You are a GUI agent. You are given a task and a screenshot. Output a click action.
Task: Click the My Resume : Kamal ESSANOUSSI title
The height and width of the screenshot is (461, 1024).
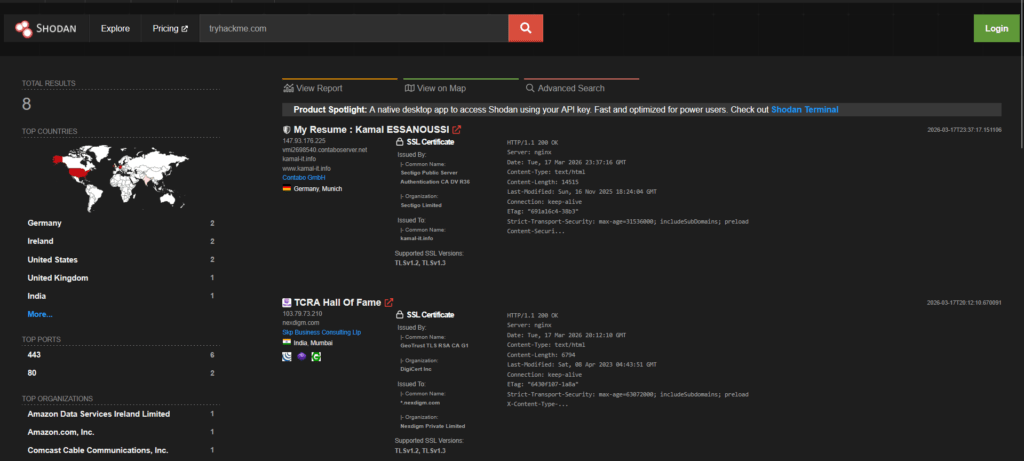pyautogui.click(x=372, y=129)
